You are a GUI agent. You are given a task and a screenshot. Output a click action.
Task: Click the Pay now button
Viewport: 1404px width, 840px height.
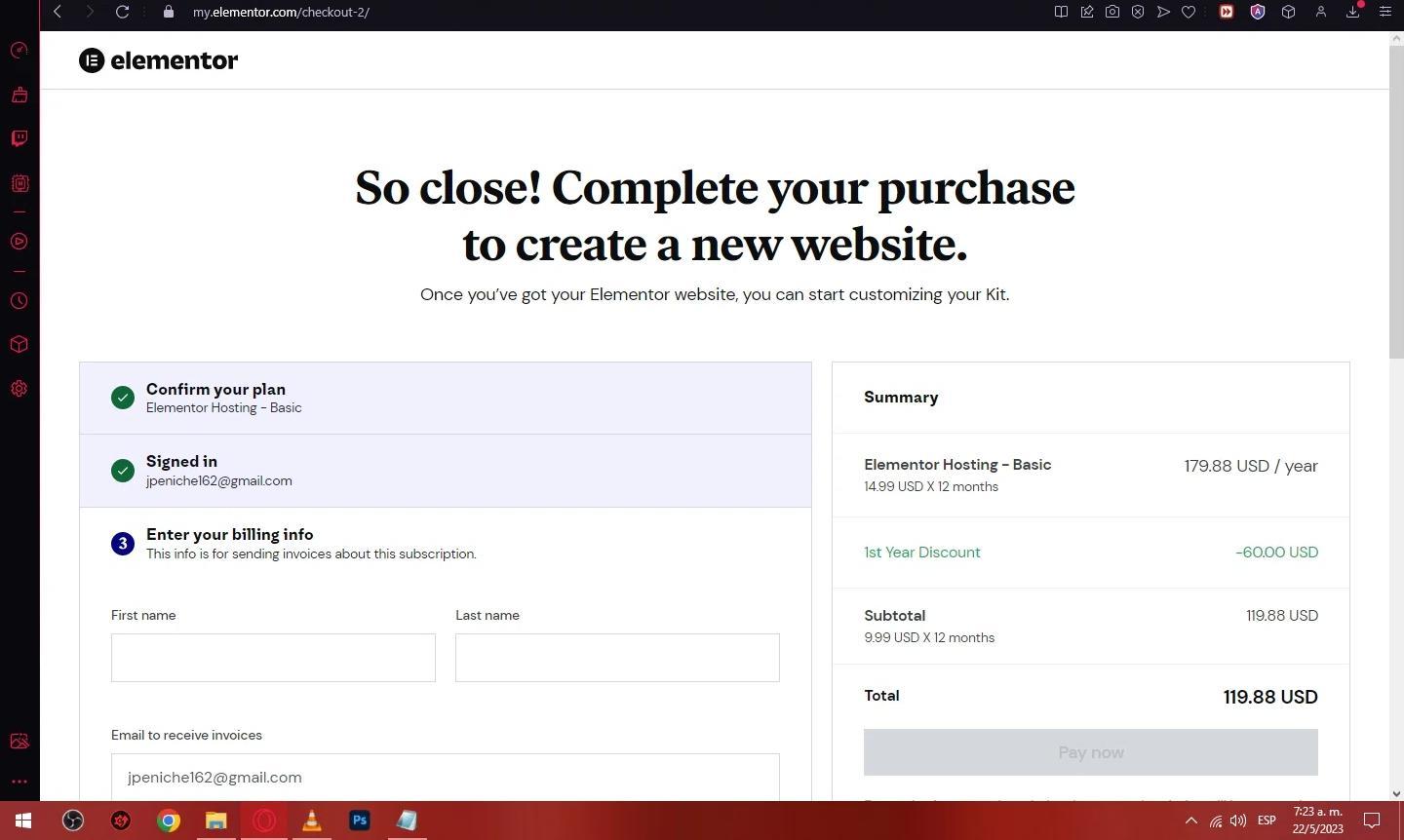pyautogui.click(x=1090, y=752)
